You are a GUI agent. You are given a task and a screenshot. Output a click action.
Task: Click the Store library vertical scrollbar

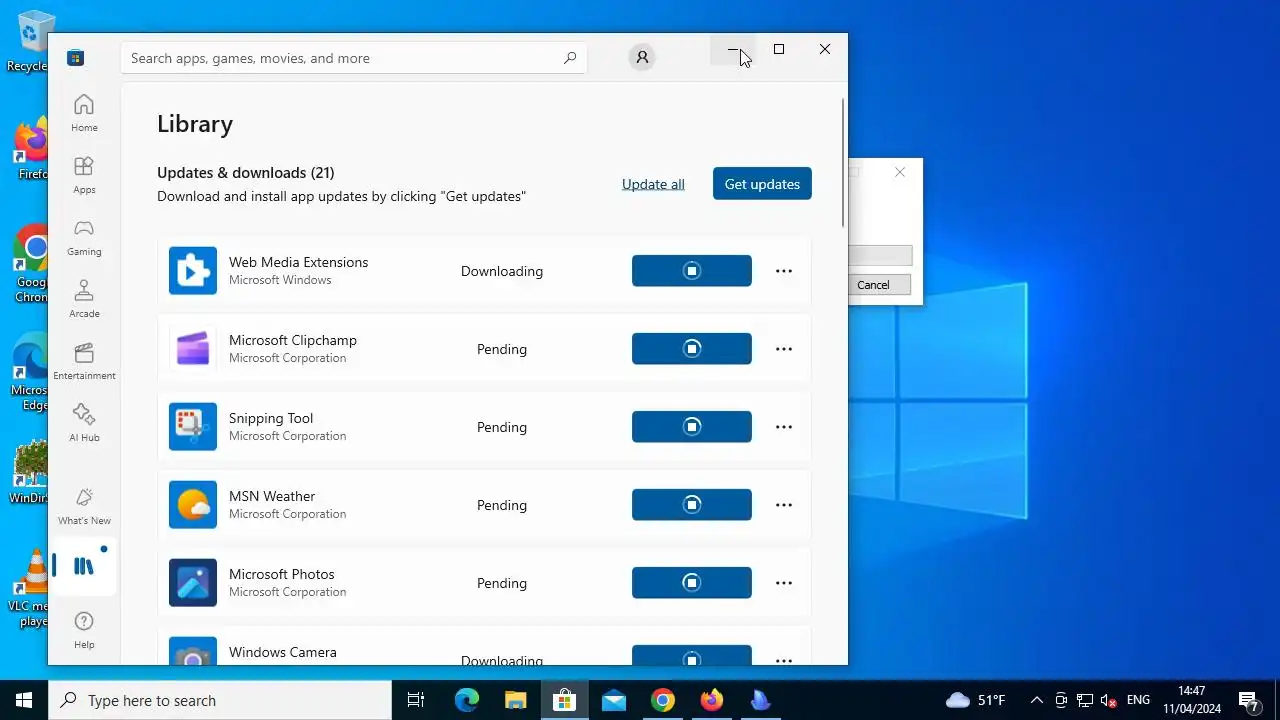tap(843, 163)
